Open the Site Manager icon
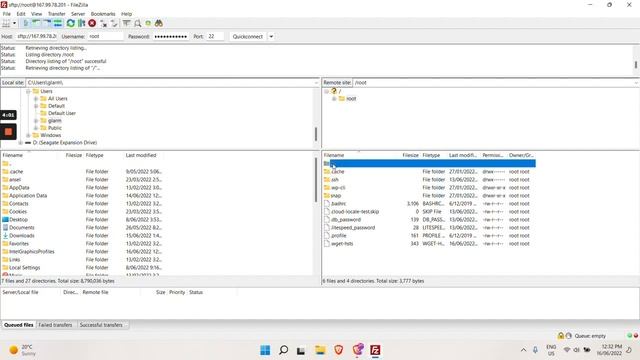The width and height of the screenshot is (640, 360). (x=6, y=23)
